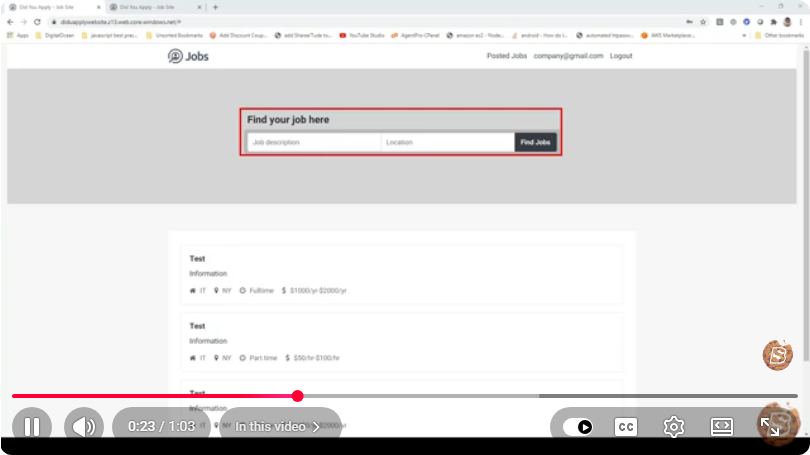This screenshot has width=810, height=455.
Task: Expand hidden bookmarks overflow arrow
Action: [x=744, y=36]
